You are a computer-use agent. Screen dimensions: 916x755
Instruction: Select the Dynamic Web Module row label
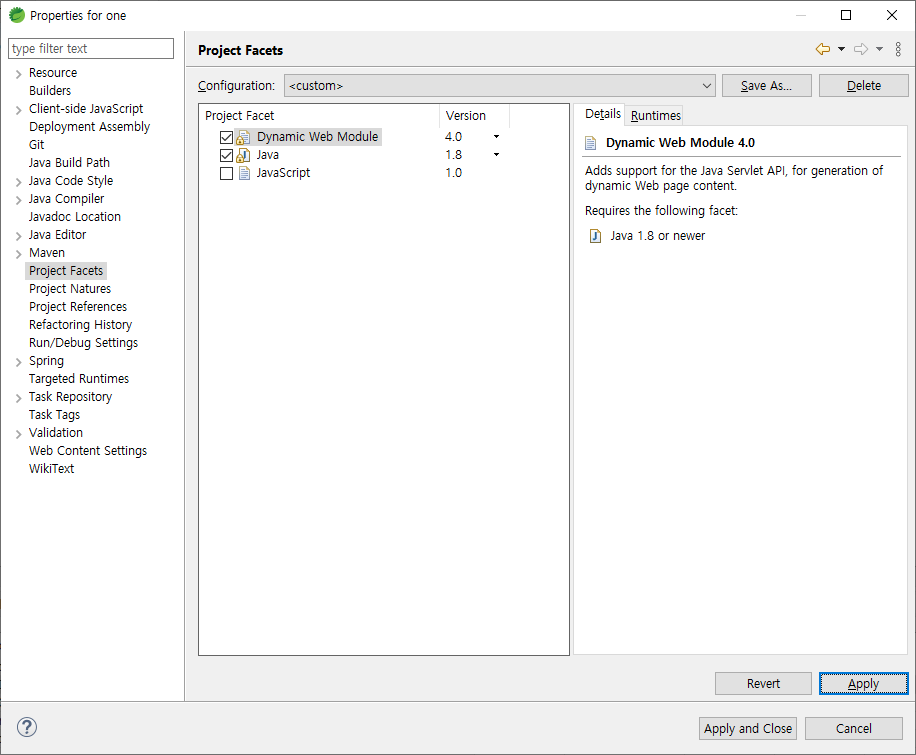click(x=317, y=137)
